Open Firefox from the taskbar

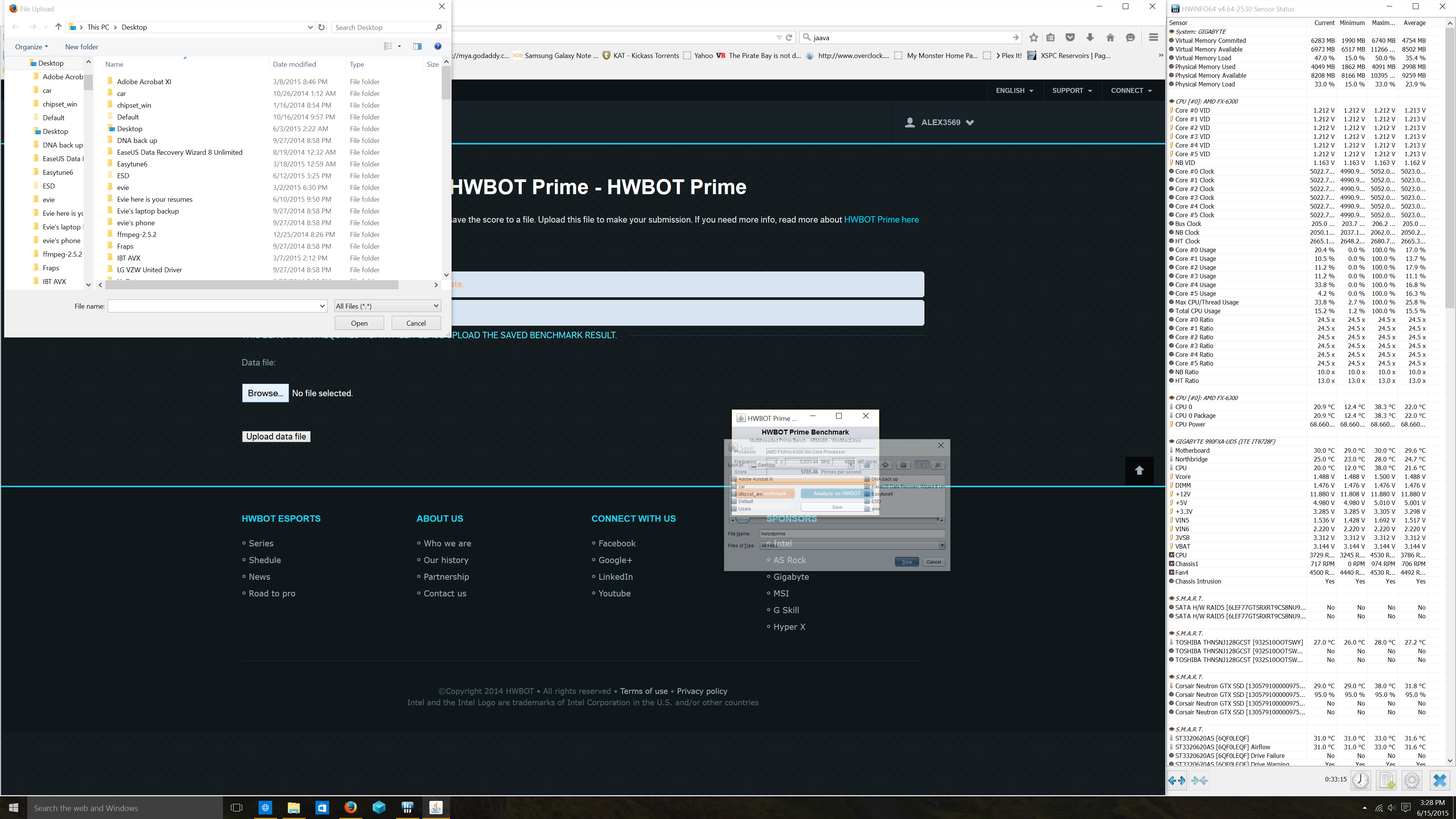click(x=350, y=807)
